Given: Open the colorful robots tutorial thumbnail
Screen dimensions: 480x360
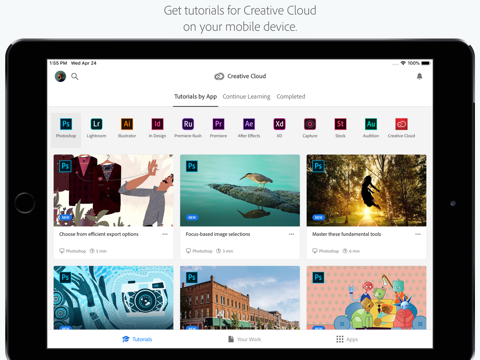Looking at the screenshot, I should point(366,298).
